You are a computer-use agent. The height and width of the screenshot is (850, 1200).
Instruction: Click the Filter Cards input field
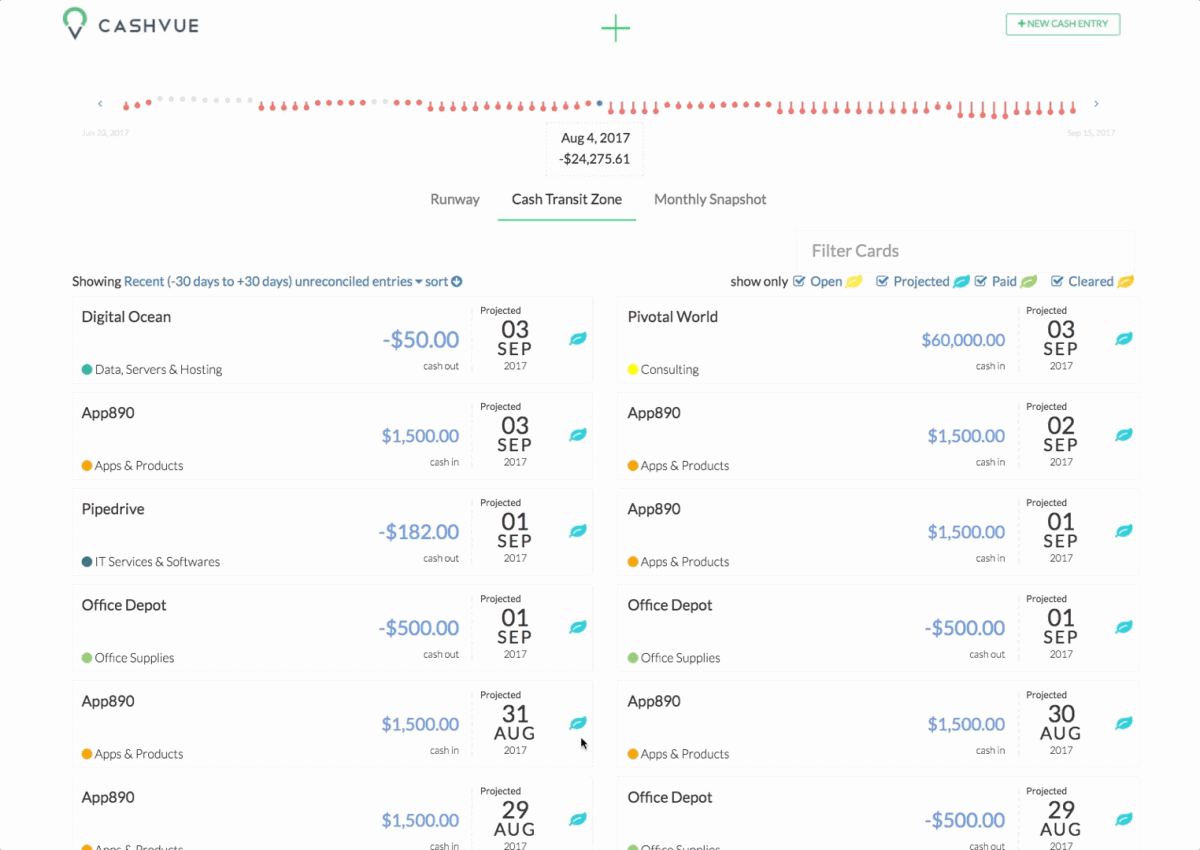[x=965, y=251]
